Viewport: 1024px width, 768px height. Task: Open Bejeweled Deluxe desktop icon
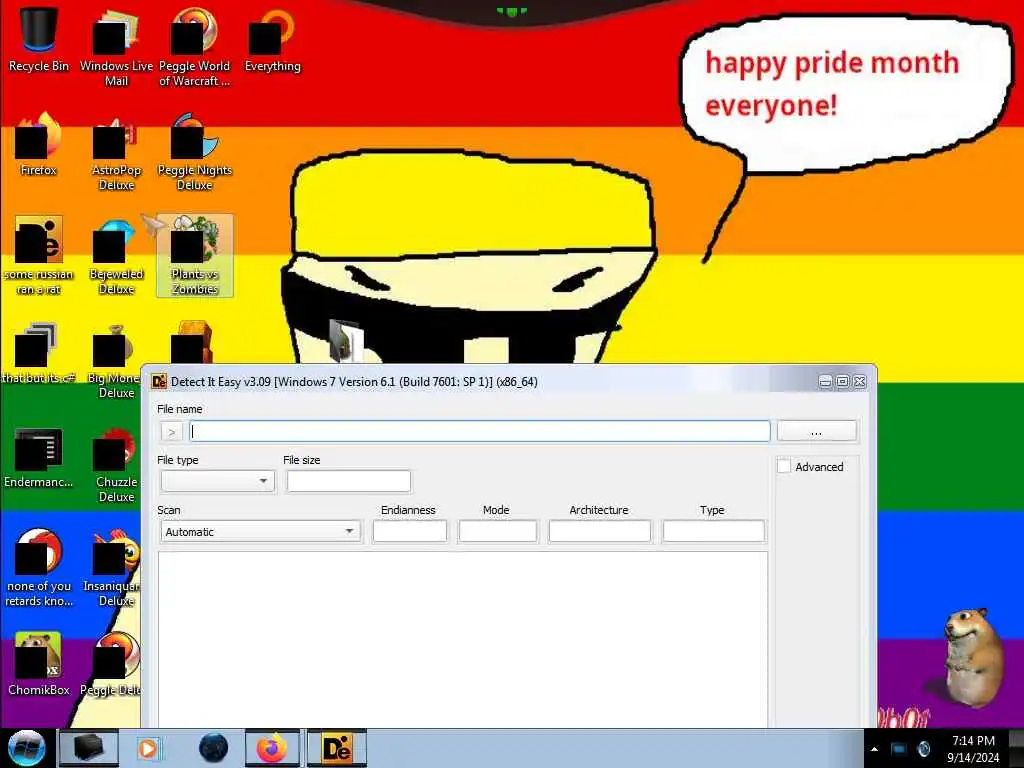pyautogui.click(x=116, y=255)
